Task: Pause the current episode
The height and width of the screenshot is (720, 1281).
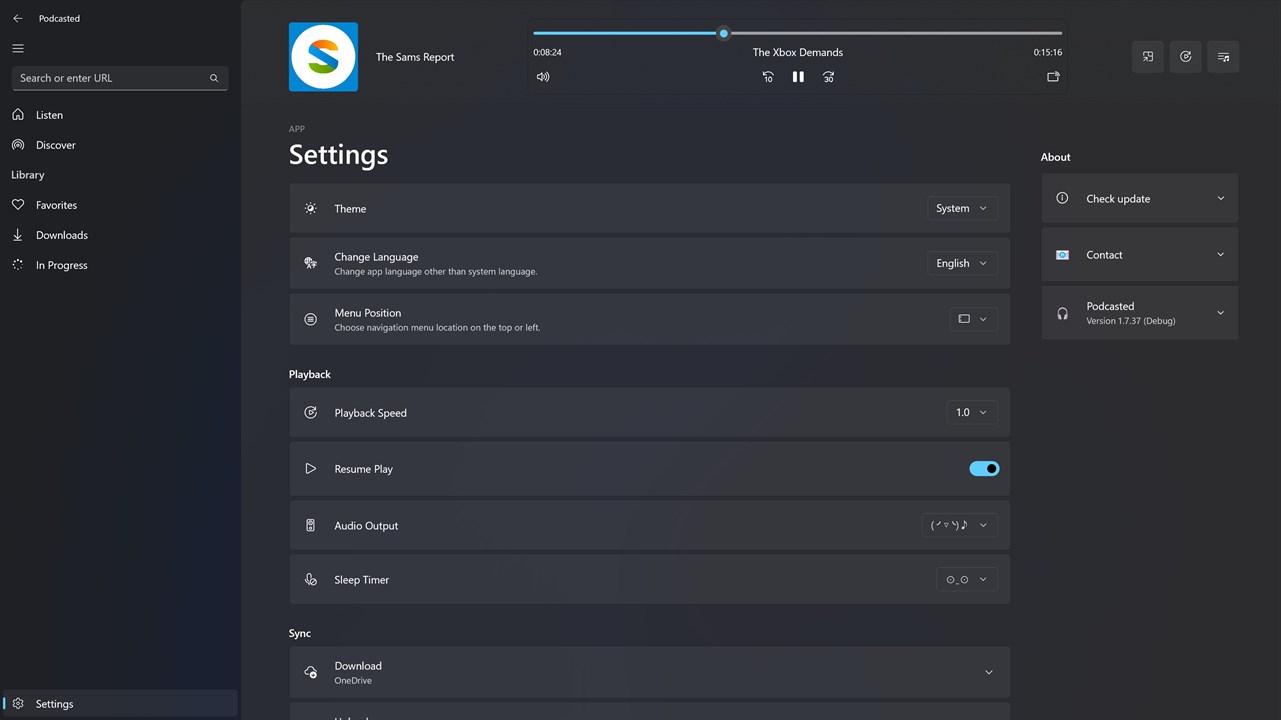Action: click(x=798, y=77)
